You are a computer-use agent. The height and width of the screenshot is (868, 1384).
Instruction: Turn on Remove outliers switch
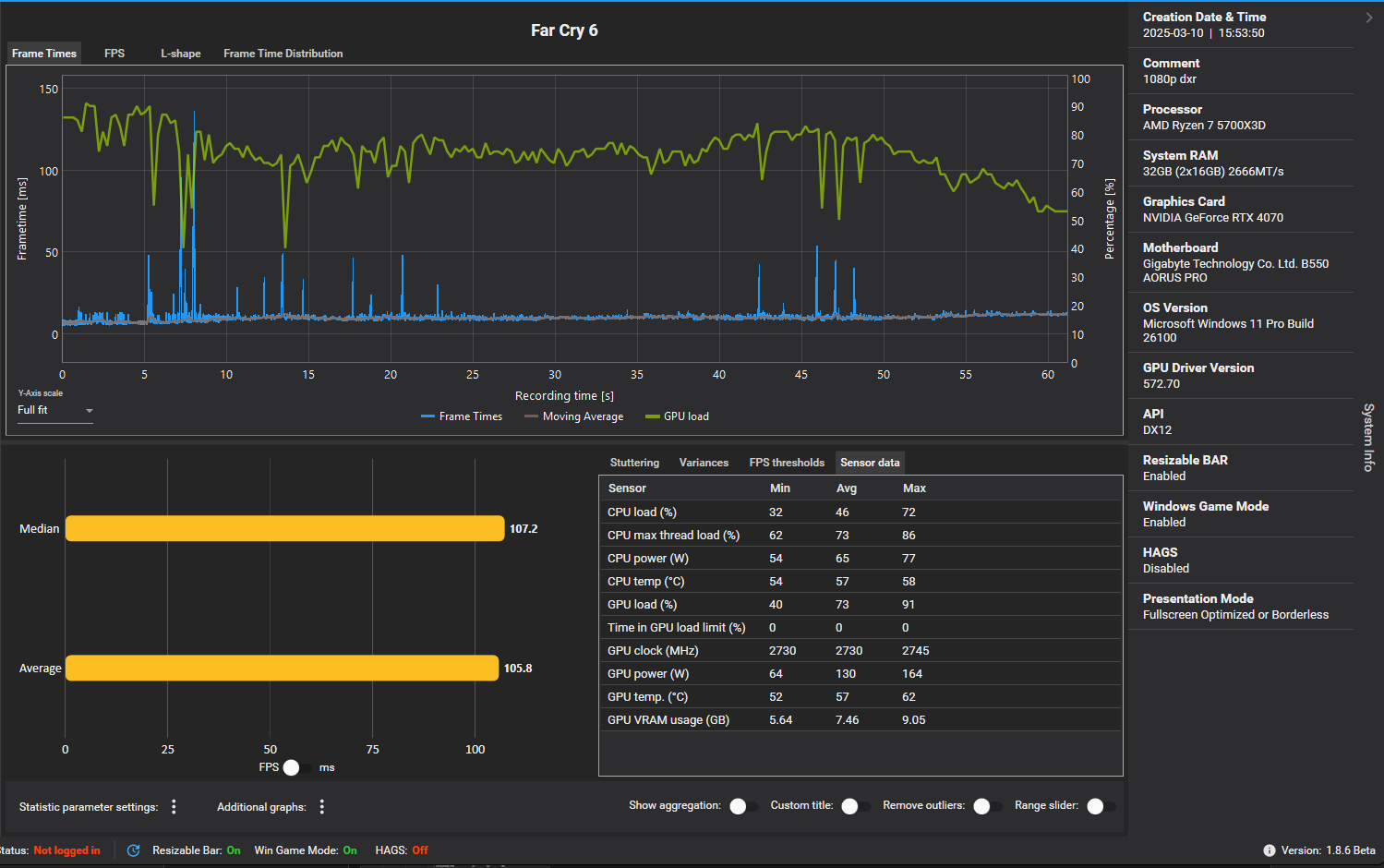pos(988,806)
